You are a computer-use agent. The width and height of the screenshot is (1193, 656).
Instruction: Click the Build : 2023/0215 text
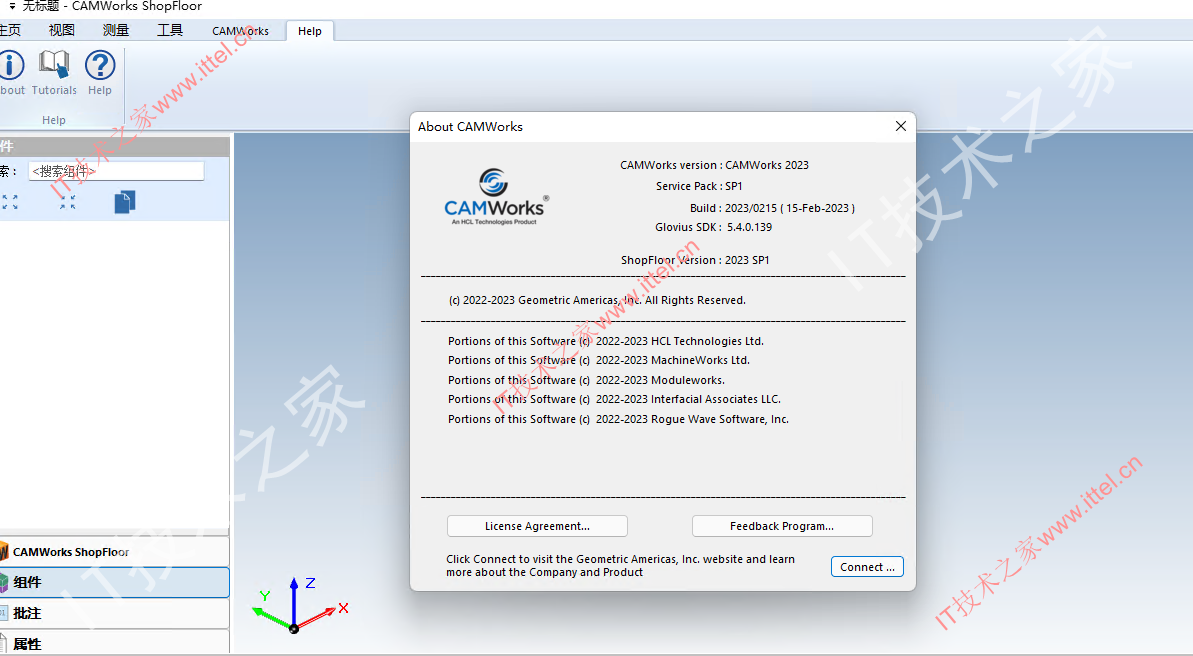[772, 208]
